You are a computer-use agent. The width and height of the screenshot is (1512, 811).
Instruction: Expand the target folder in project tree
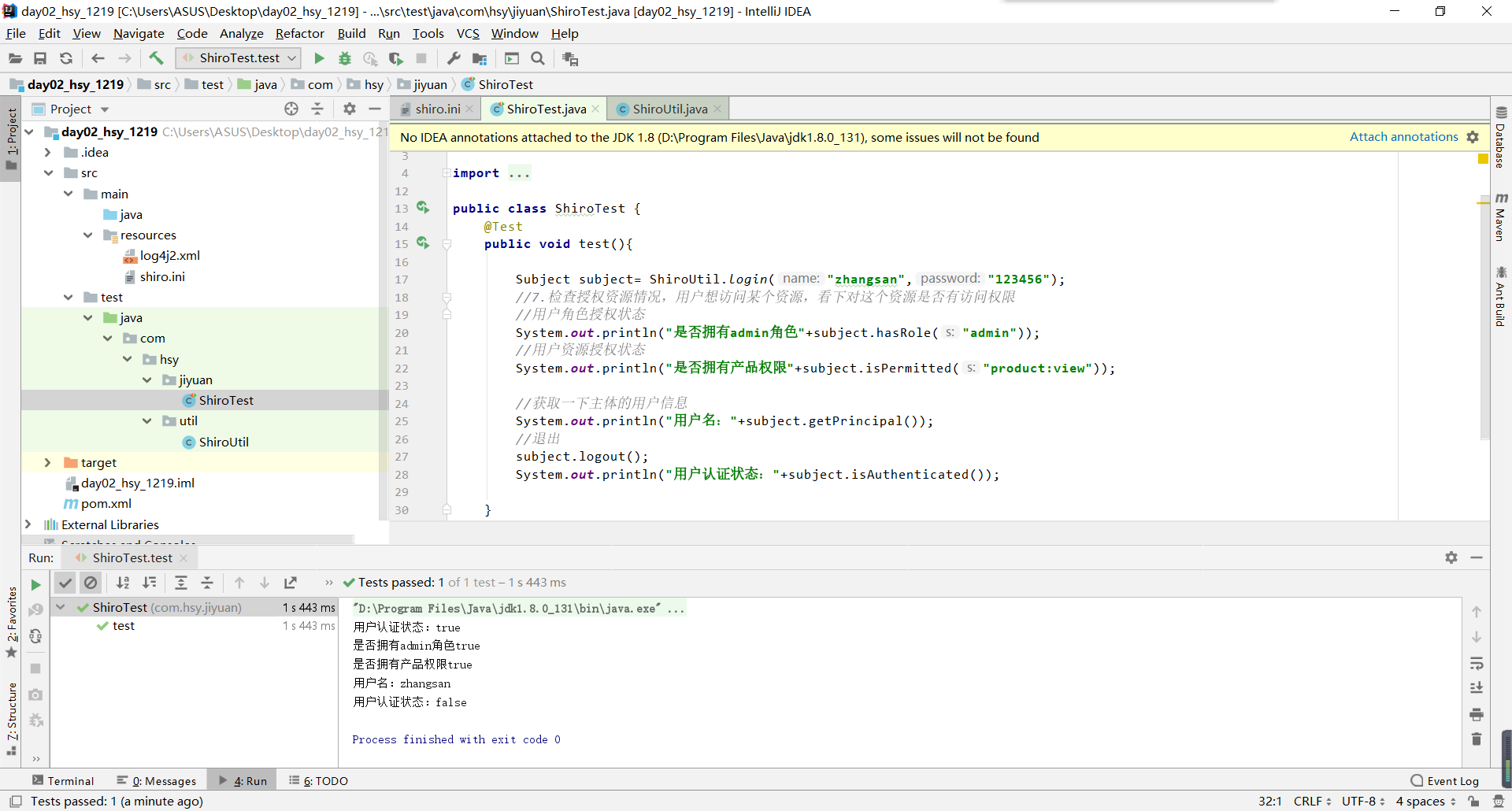point(47,462)
